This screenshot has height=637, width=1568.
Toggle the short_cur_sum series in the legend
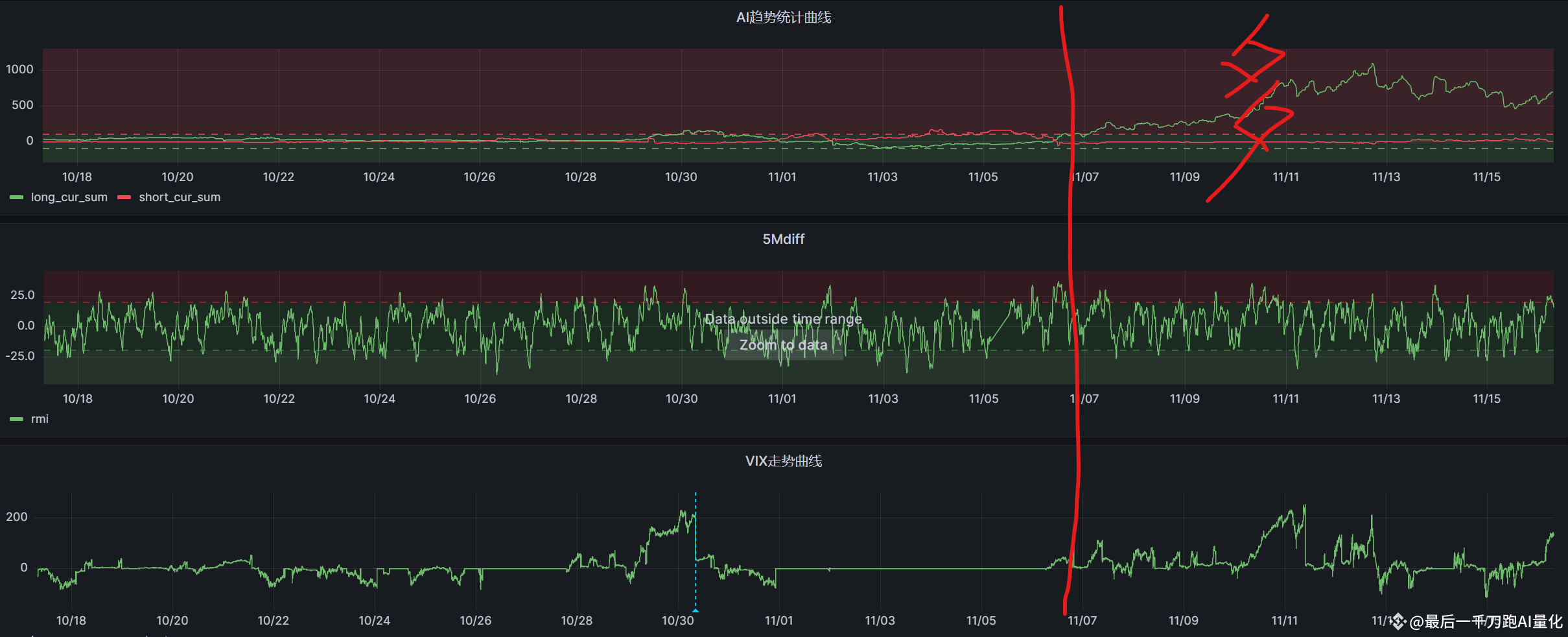pos(180,197)
